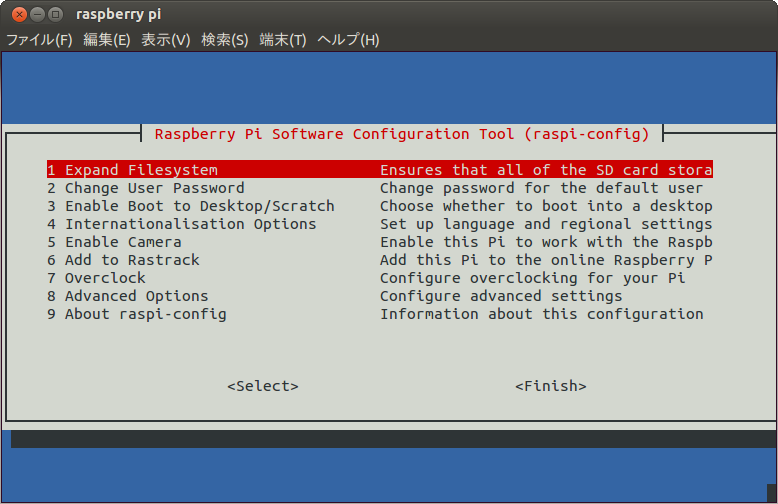Open the 検索(S) menu
This screenshot has height=504, width=778.
[225, 40]
